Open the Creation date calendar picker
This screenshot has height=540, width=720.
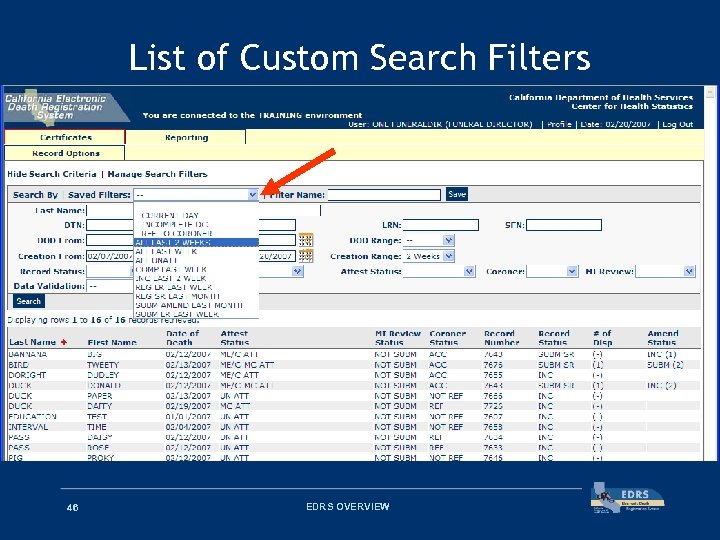coord(306,256)
